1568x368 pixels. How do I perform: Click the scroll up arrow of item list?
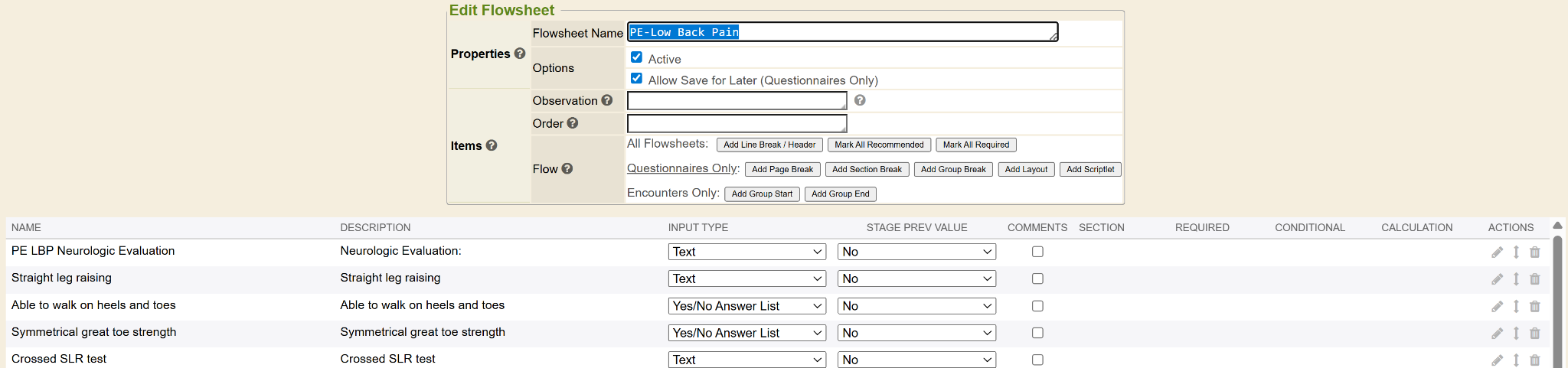pos(1557,226)
